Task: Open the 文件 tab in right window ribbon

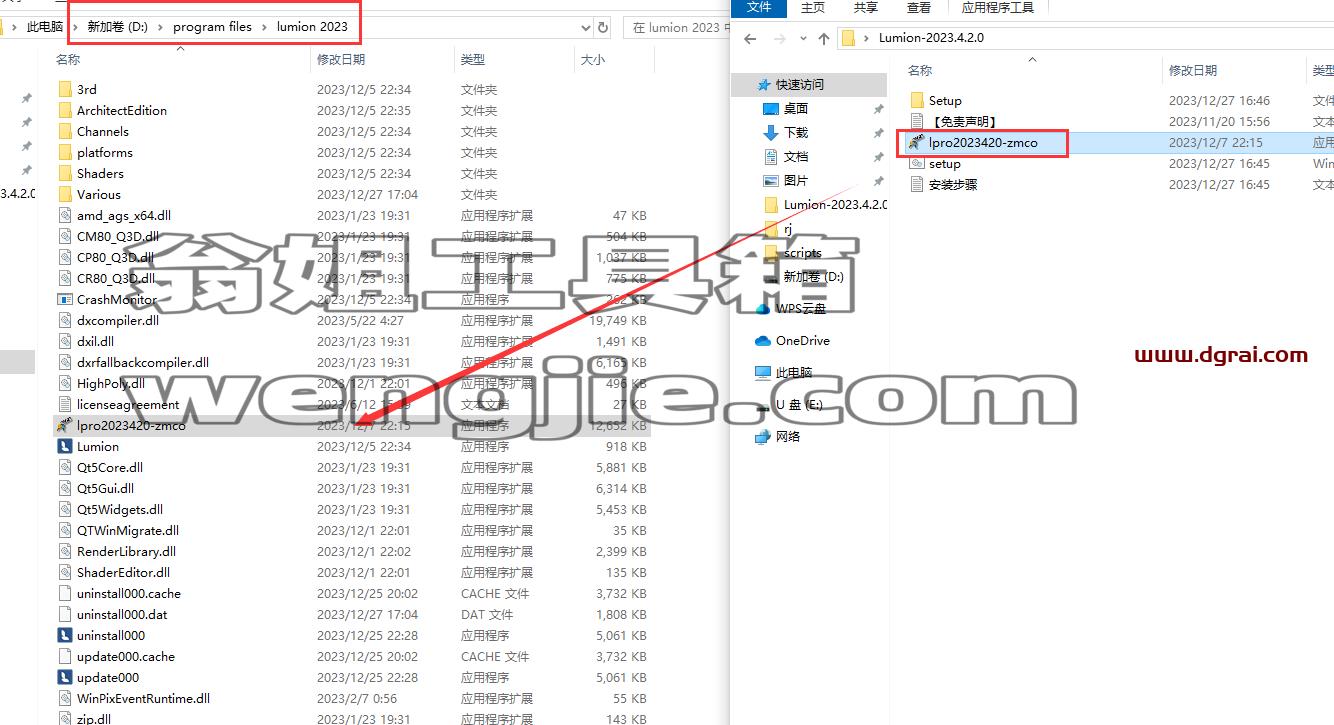Action: [x=760, y=7]
